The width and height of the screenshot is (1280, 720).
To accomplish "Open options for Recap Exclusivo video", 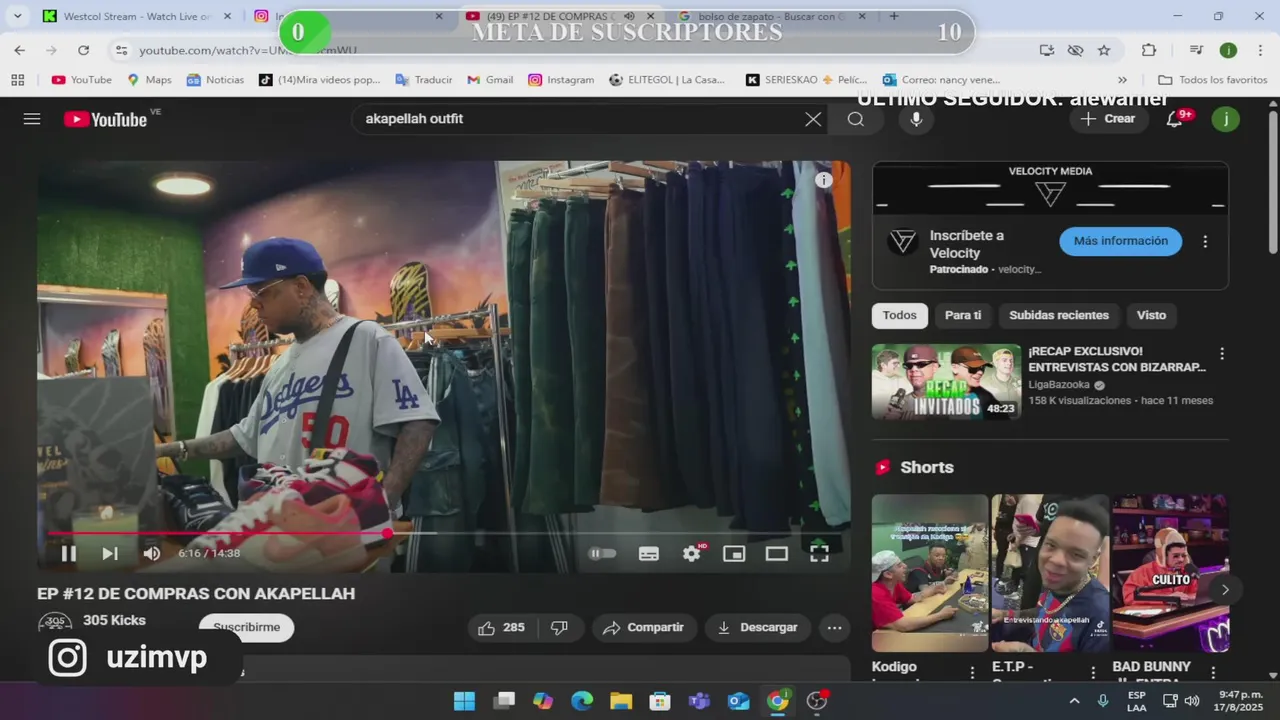I will click(1221, 354).
